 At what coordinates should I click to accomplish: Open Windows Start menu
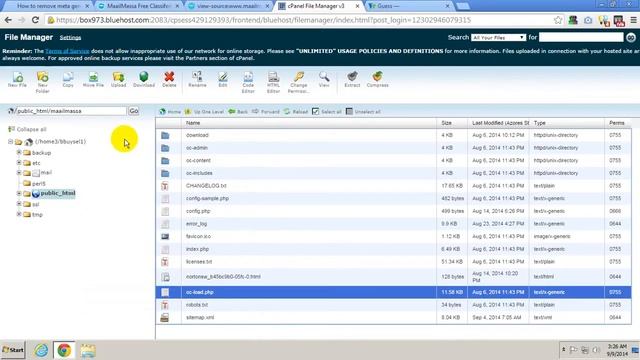13,350
